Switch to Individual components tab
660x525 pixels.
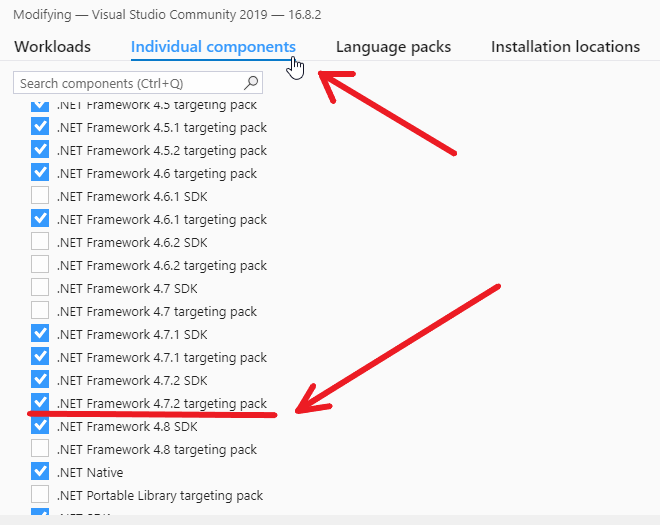(x=213, y=47)
